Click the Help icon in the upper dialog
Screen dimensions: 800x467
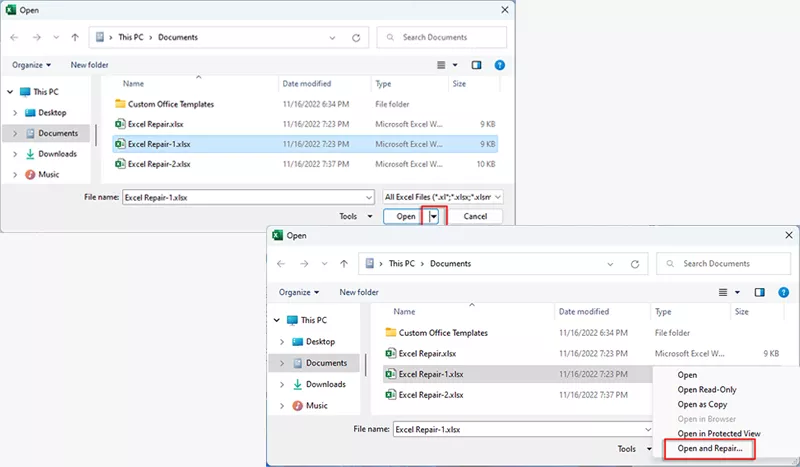click(500, 65)
